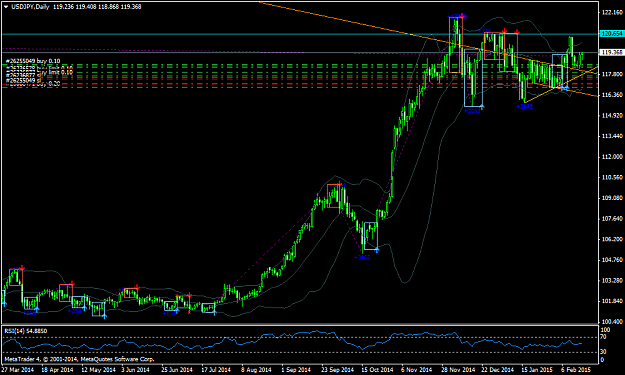This screenshot has width=625, height=375.
Task: Click the 15 Oct 2014 date label
Action: pos(377,369)
